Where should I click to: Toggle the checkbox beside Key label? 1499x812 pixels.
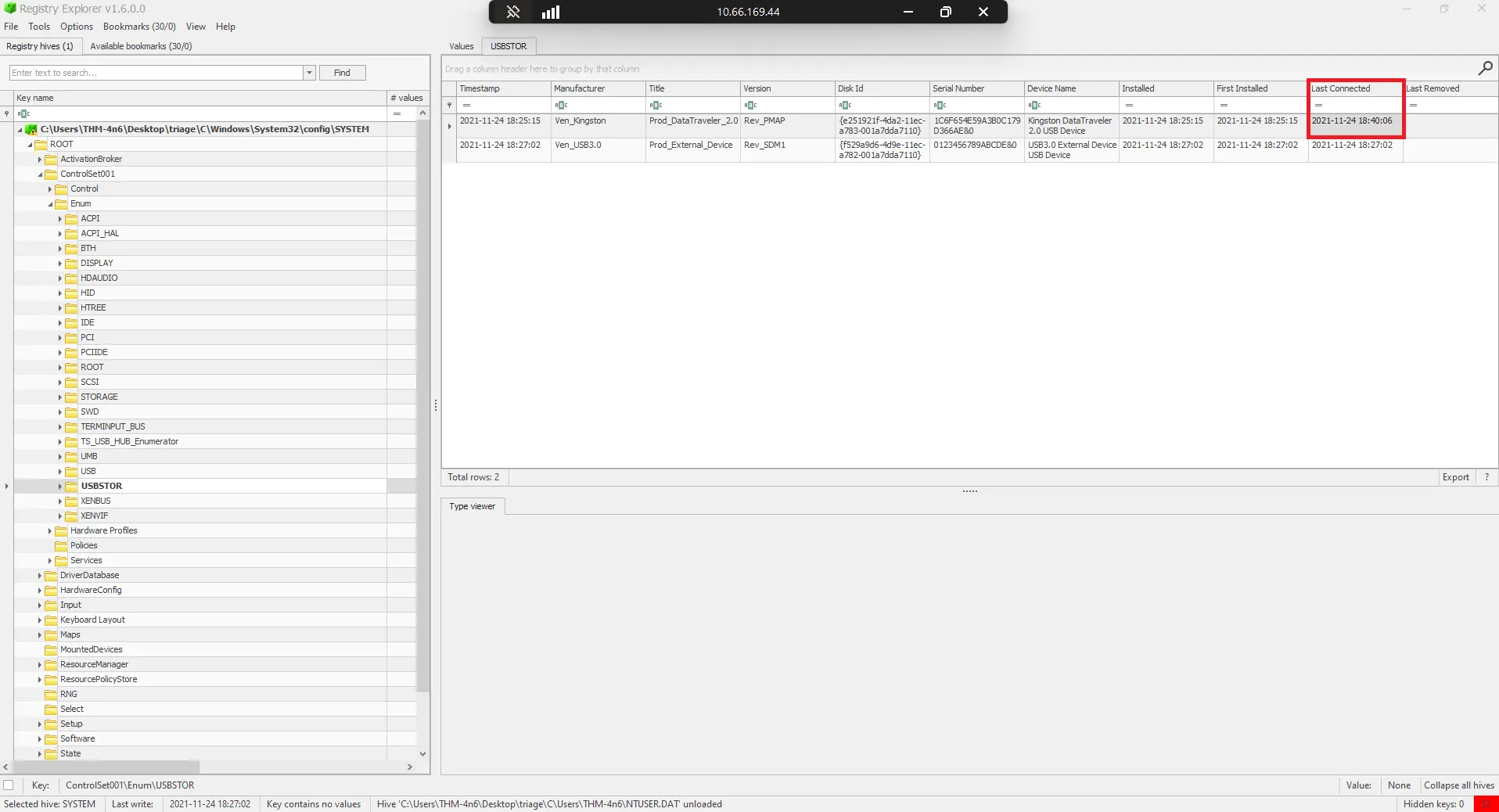click(9, 785)
